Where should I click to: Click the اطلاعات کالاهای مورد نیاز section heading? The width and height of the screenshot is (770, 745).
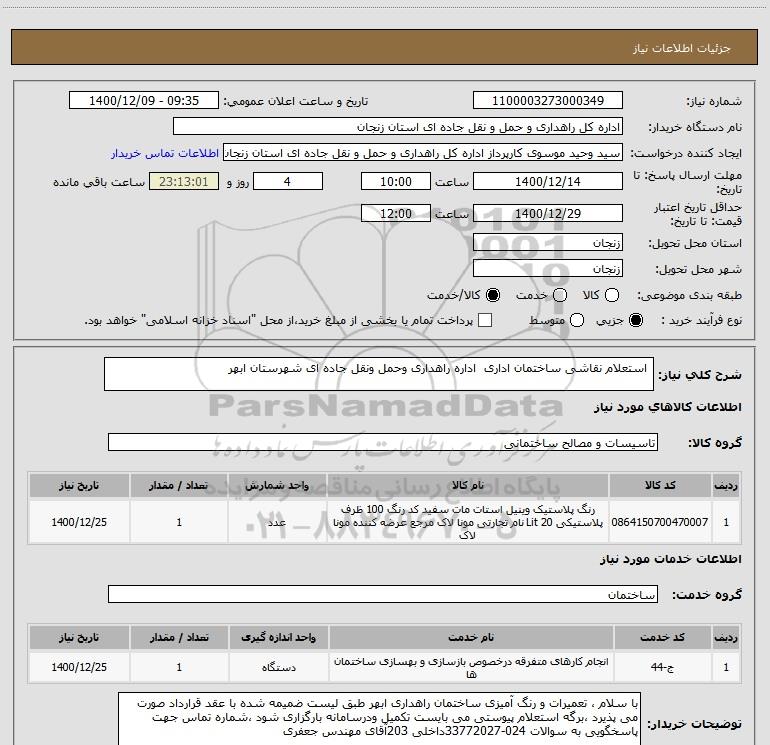point(668,407)
